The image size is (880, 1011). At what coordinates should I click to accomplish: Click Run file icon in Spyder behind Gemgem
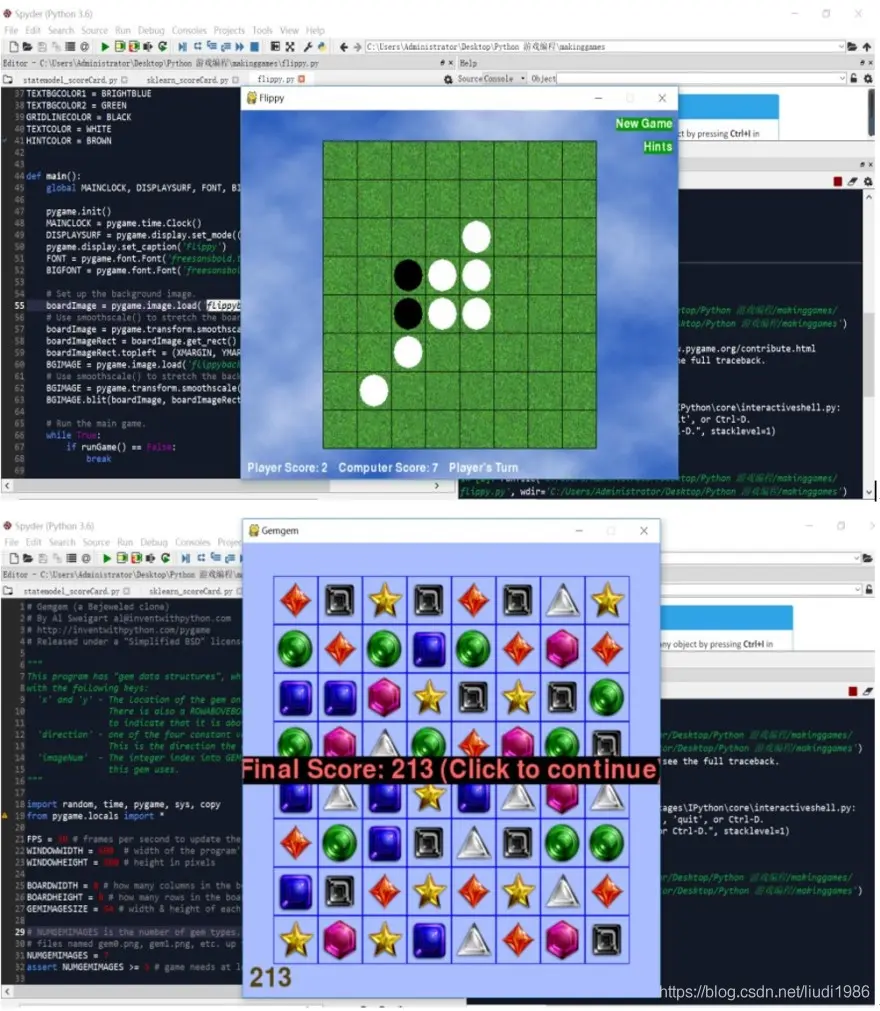point(107,558)
